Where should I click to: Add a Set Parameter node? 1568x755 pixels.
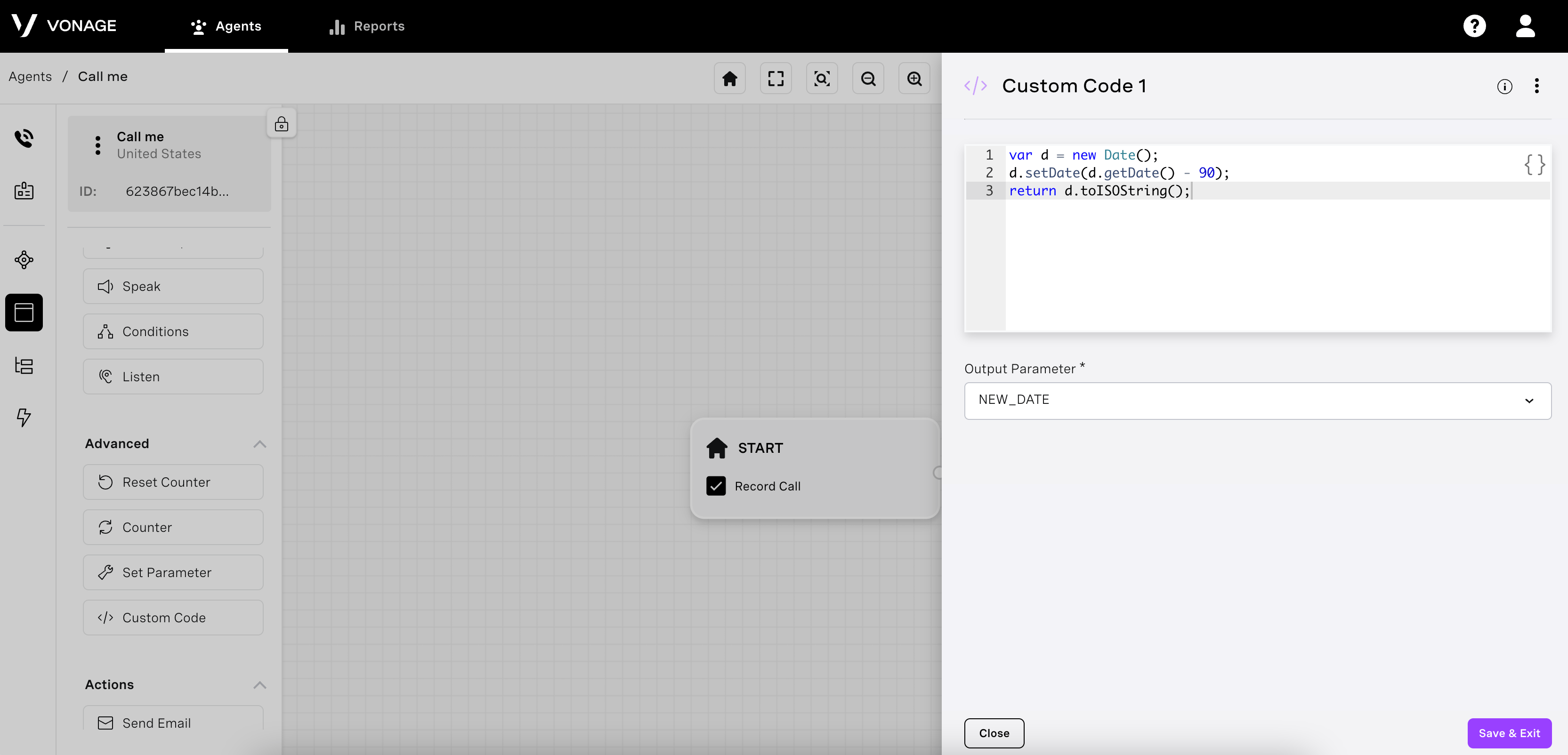click(173, 572)
